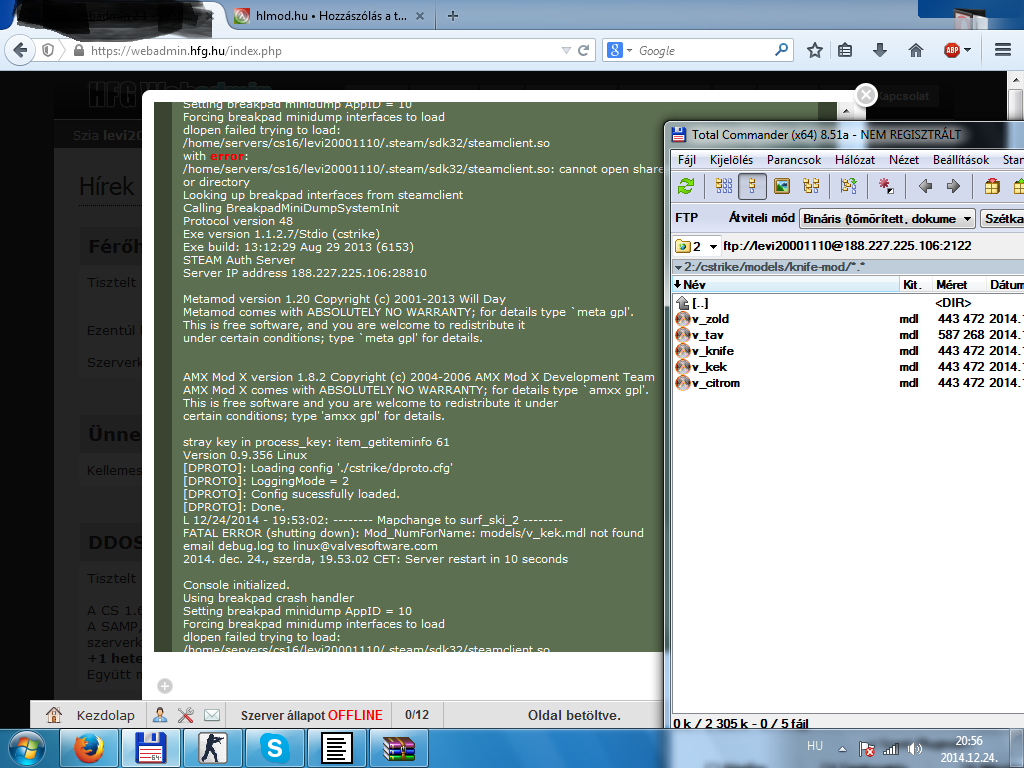Screen dimensions: 1024x768
Task: Open the Nézet menu
Action: (x=904, y=159)
